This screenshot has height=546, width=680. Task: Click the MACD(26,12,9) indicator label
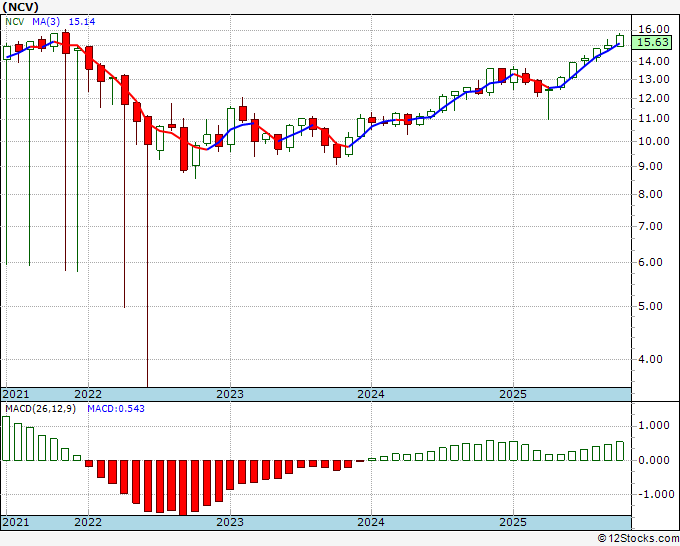40,409
